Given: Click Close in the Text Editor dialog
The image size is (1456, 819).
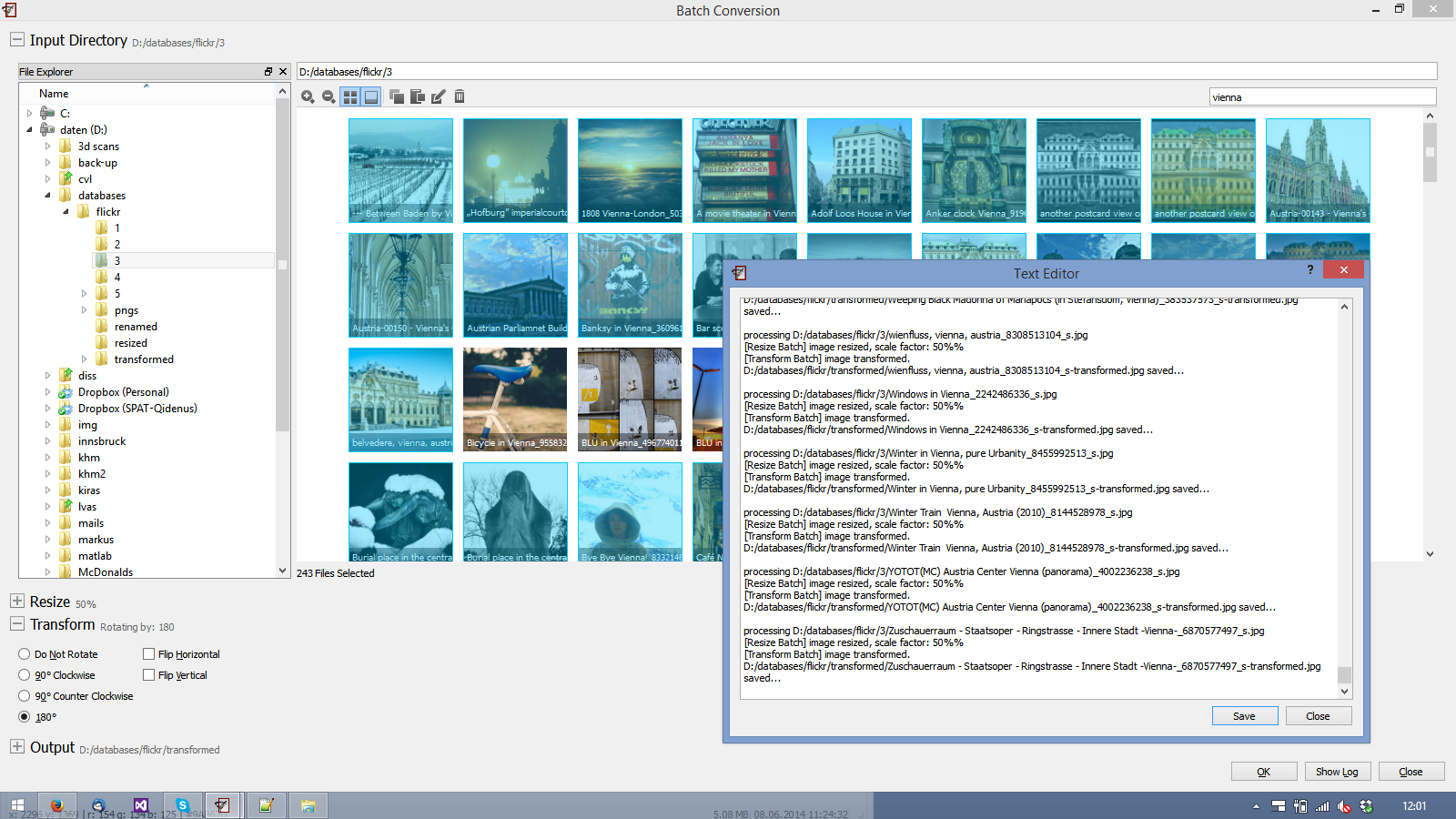Looking at the screenshot, I should pos(1319,716).
